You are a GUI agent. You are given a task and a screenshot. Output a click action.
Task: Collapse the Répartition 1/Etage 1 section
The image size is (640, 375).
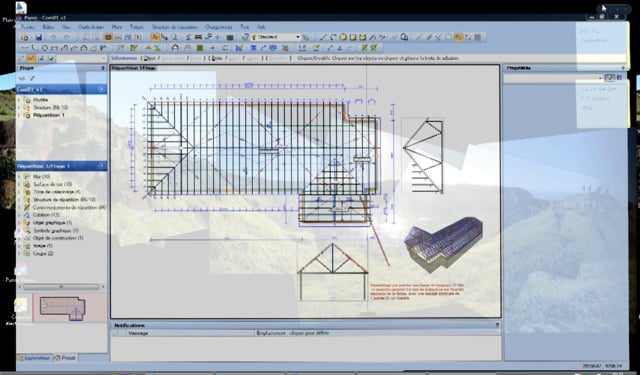pos(102,166)
